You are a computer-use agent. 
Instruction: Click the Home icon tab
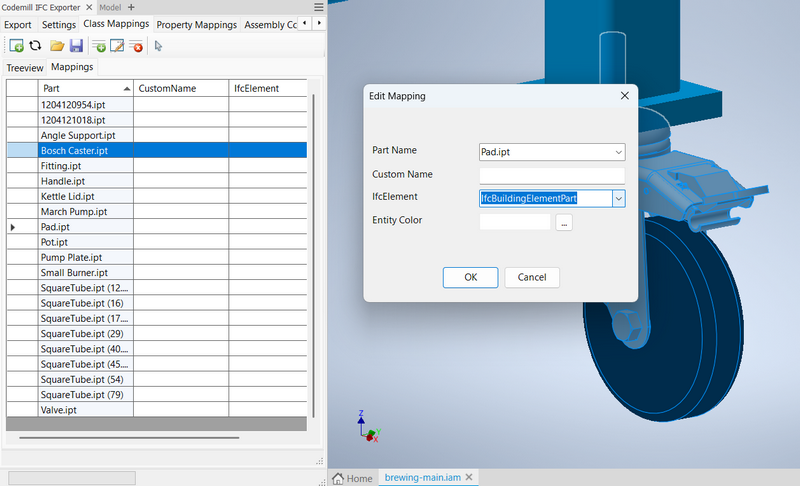click(352, 478)
